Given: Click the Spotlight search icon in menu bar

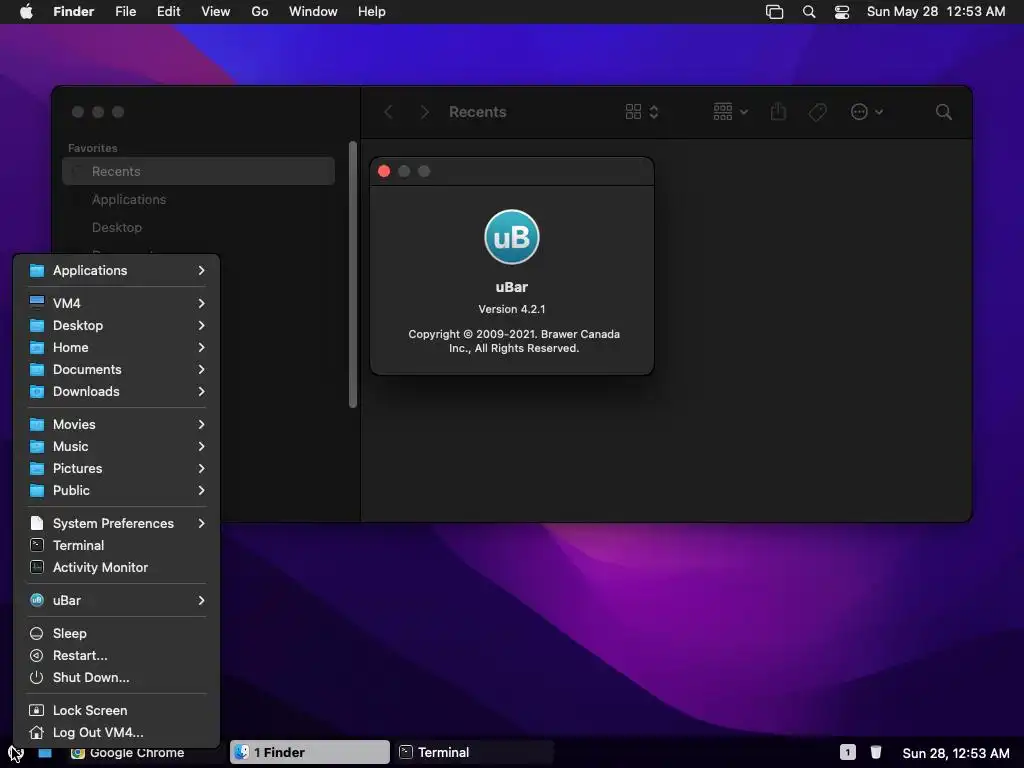Looking at the screenshot, I should (x=808, y=12).
